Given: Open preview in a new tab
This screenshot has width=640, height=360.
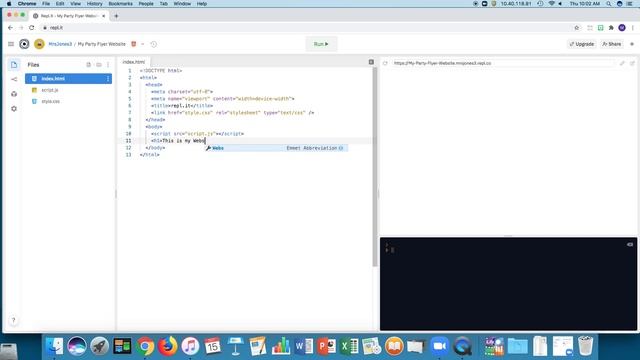Looking at the screenshot, I should [632, 63].
